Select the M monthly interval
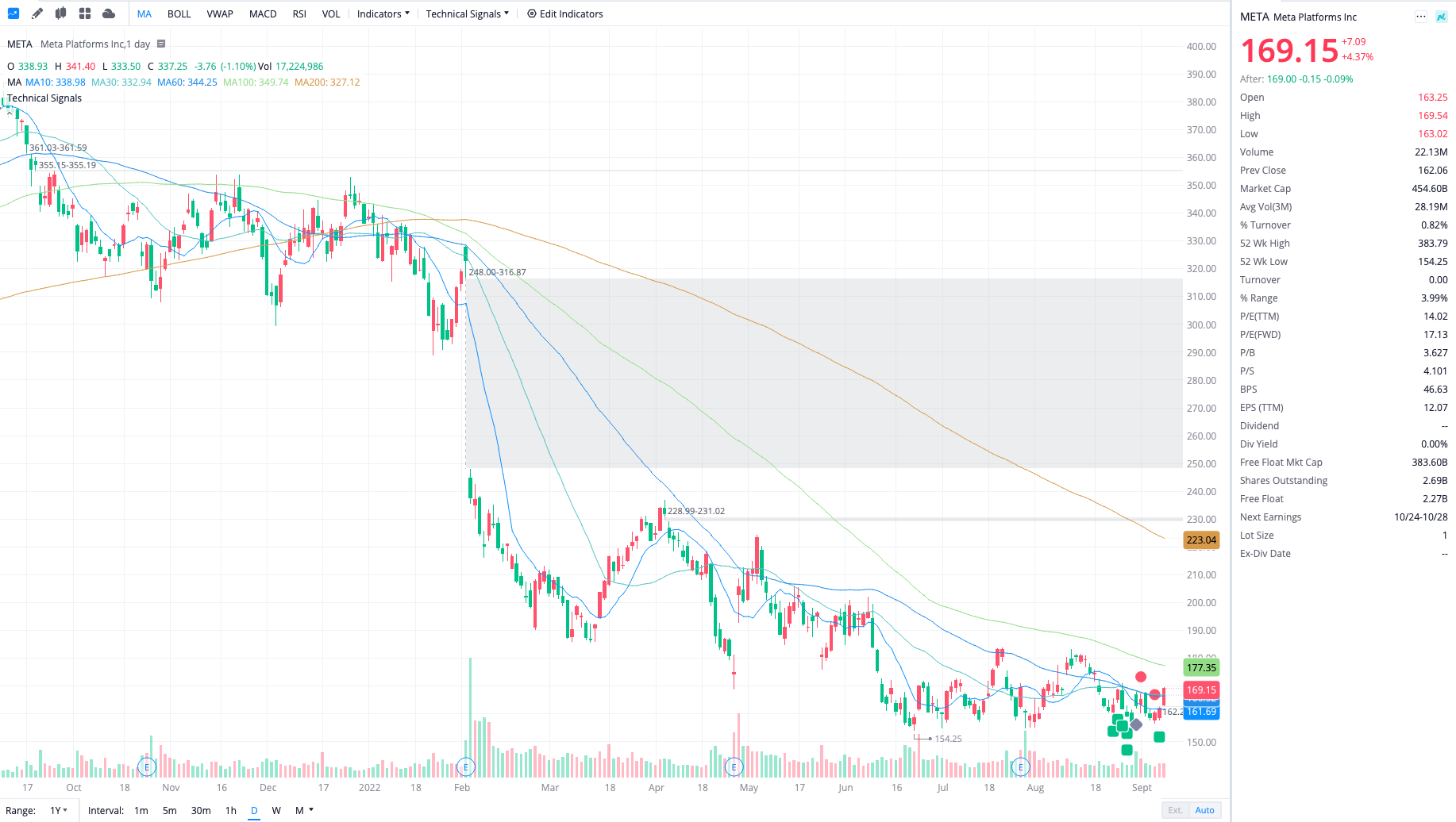The height and width of the screenshot is (822, 1456). (299, 810)
